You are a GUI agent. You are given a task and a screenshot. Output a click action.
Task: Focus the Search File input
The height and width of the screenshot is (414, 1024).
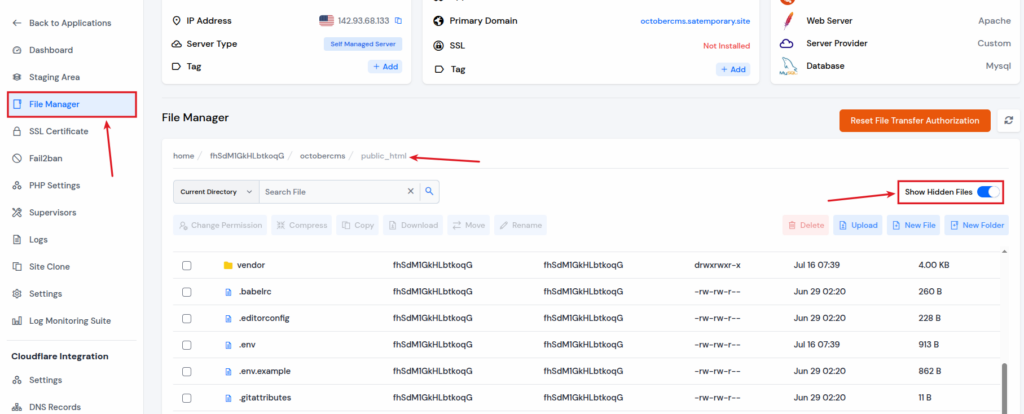[333, 192]
